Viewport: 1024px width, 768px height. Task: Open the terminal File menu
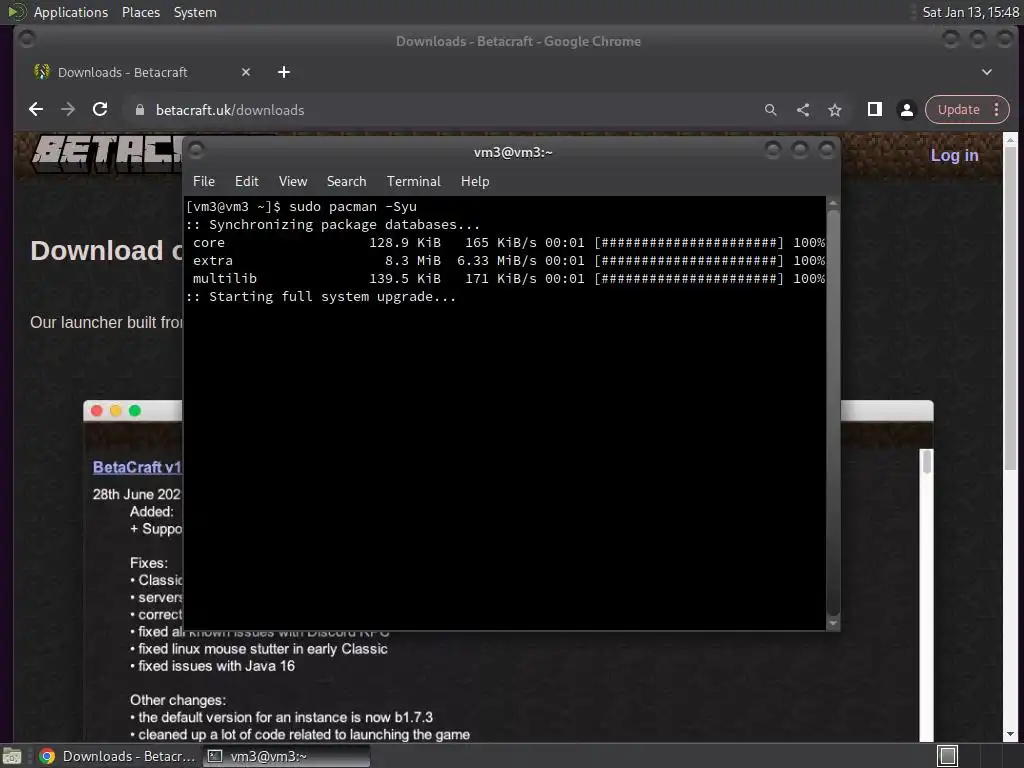pos(204,182)
